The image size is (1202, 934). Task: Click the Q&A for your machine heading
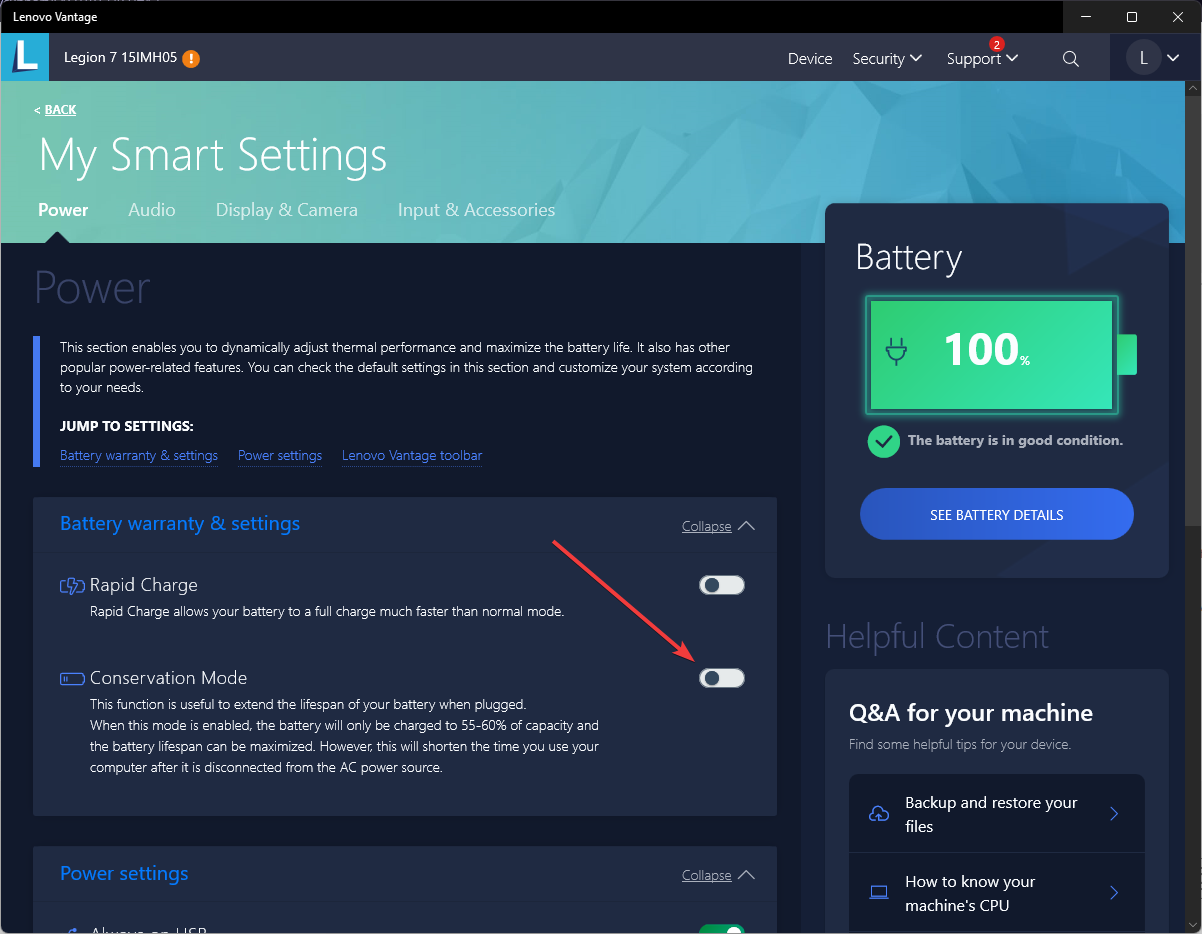pyautogui.click(x=971, y=713)
